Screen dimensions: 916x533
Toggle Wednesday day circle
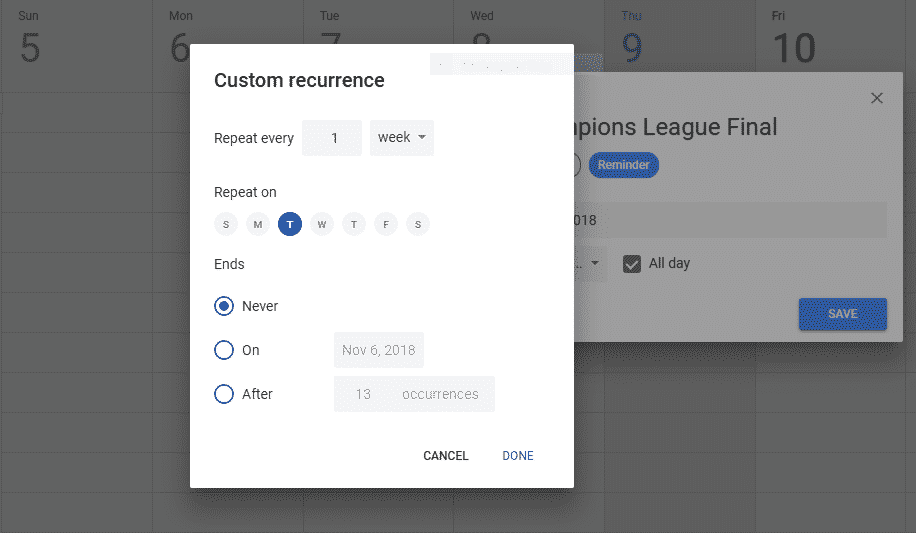tap(322, 224)
